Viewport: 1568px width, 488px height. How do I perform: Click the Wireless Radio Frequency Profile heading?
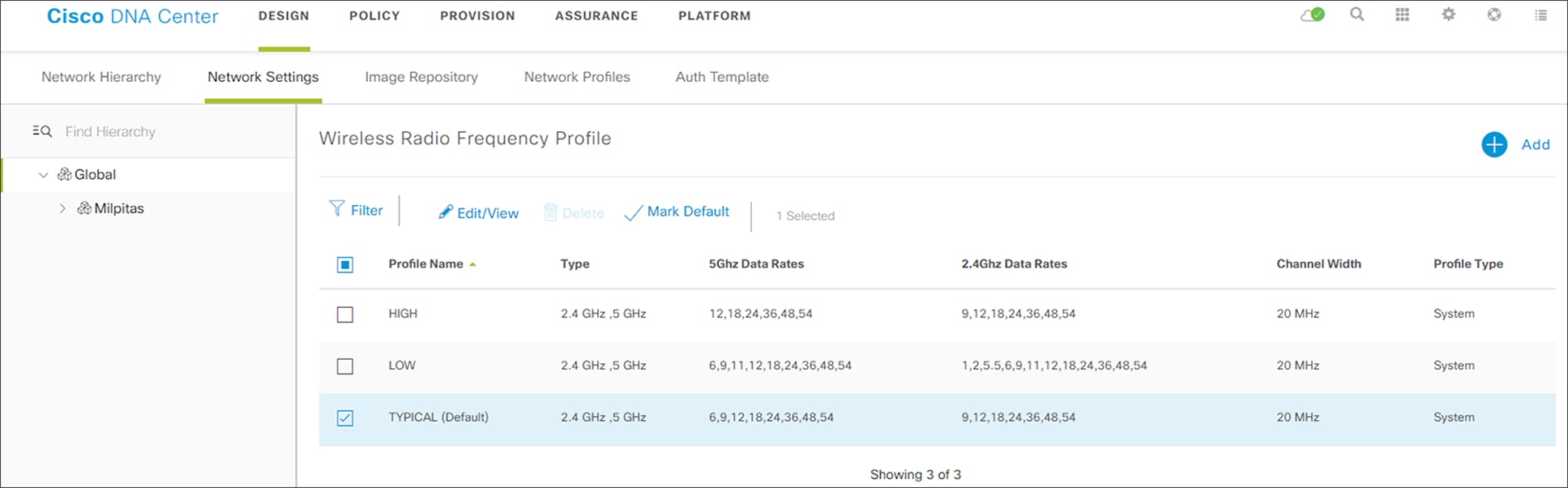tap(465, 139)
